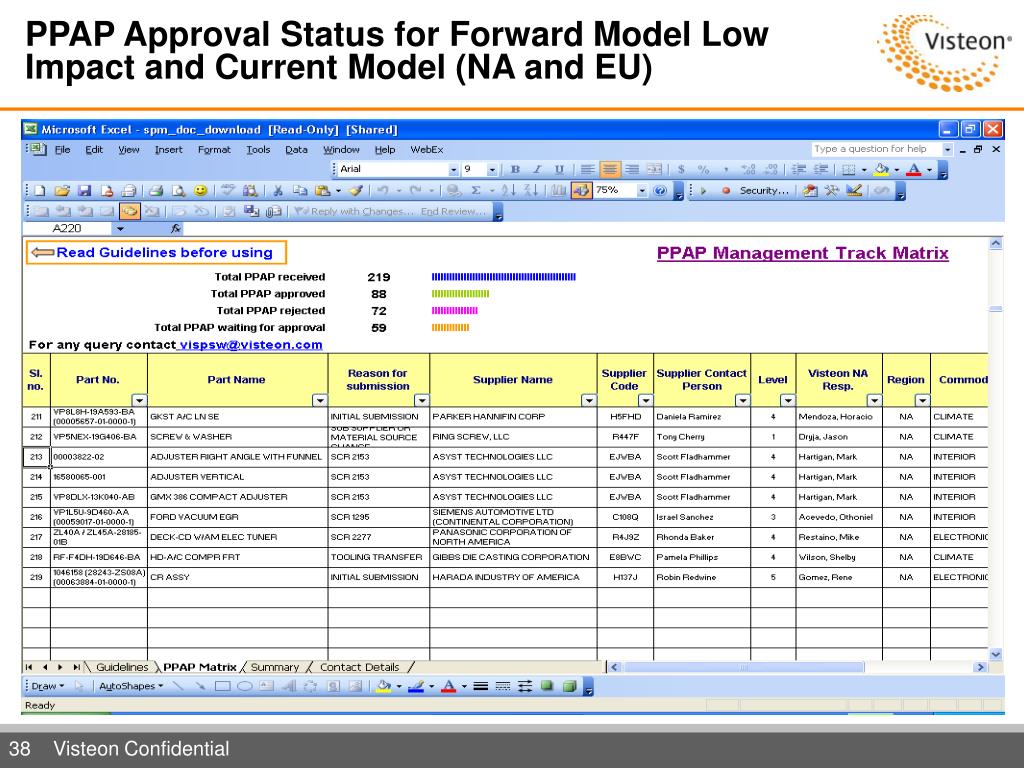
Task: Click Read Guidelines before using button
Action: [x=156, y=253]
